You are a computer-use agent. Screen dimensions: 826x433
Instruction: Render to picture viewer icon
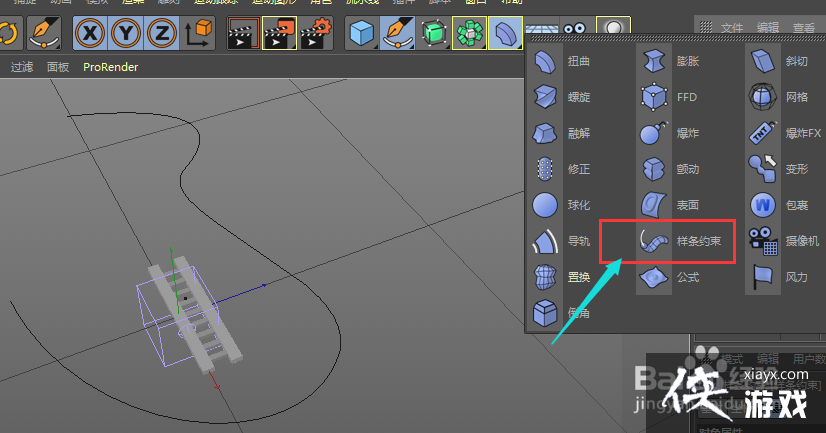(279, 33)
